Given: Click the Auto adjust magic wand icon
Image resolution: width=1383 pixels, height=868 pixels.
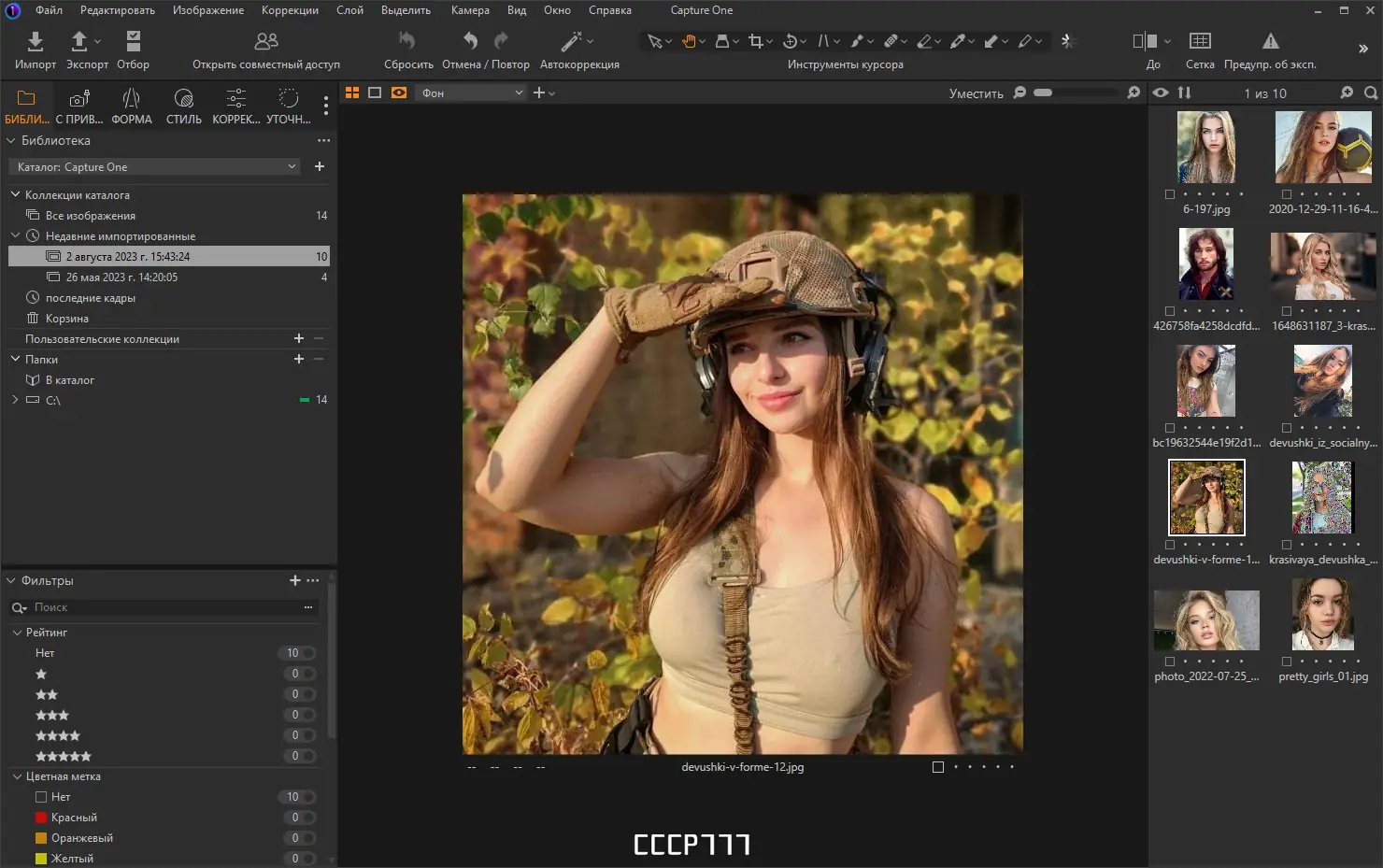Looking at the screenshot, I should pyautogui.click(x=571, y=42).
